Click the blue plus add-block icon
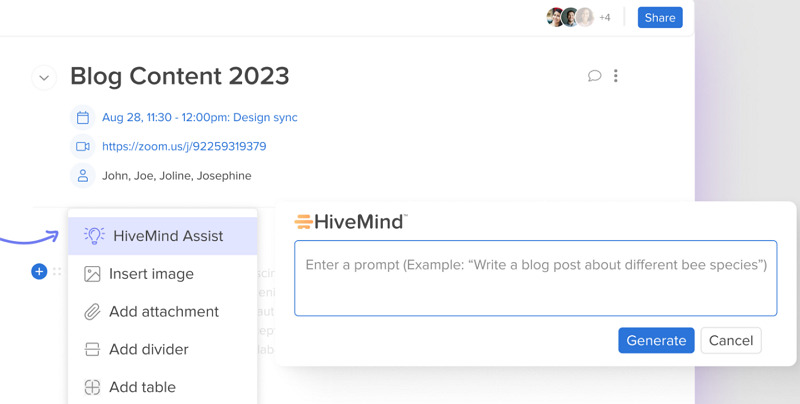 coord(39,271)
